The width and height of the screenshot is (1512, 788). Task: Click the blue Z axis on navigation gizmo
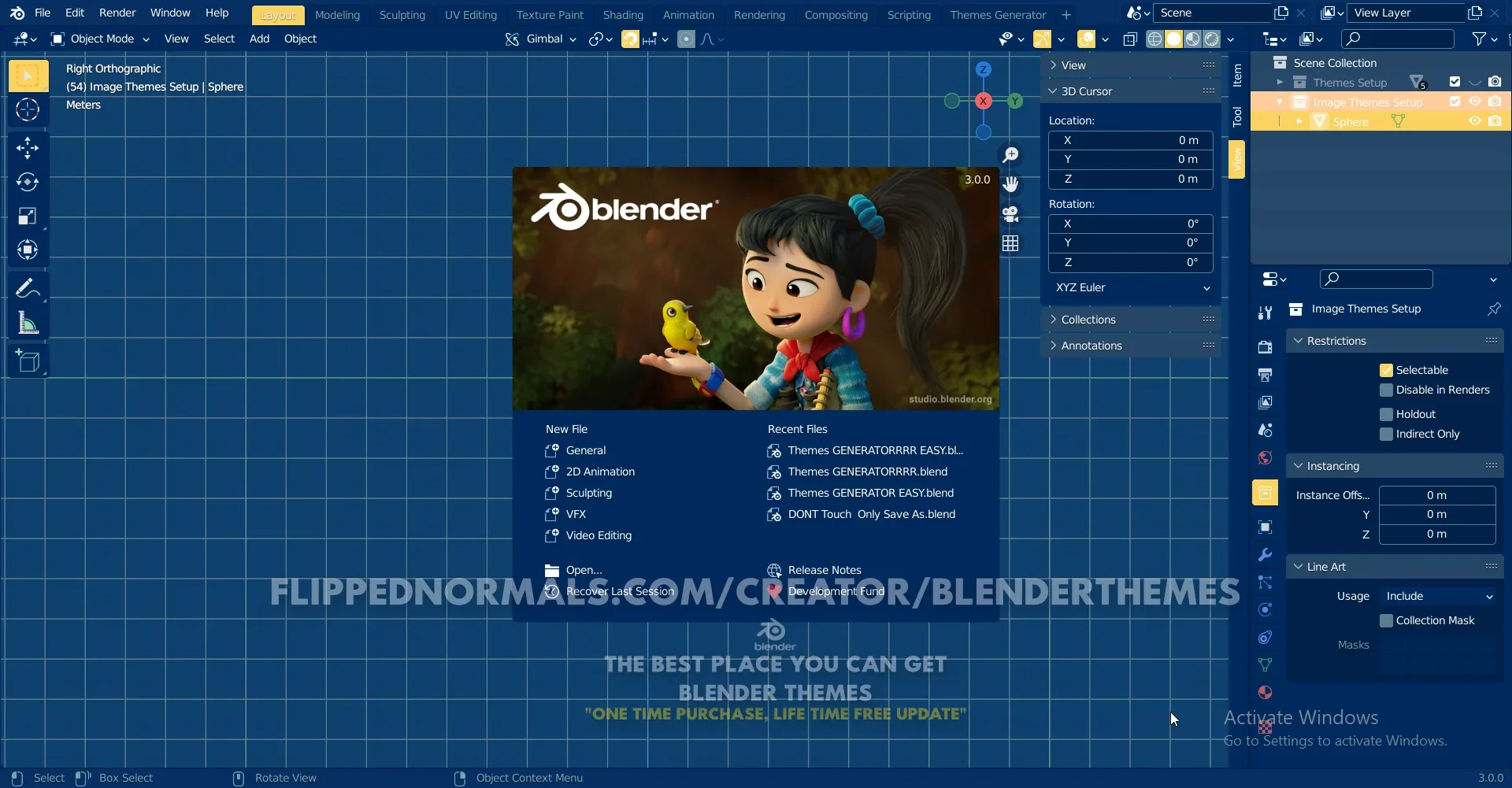[983, 69]
